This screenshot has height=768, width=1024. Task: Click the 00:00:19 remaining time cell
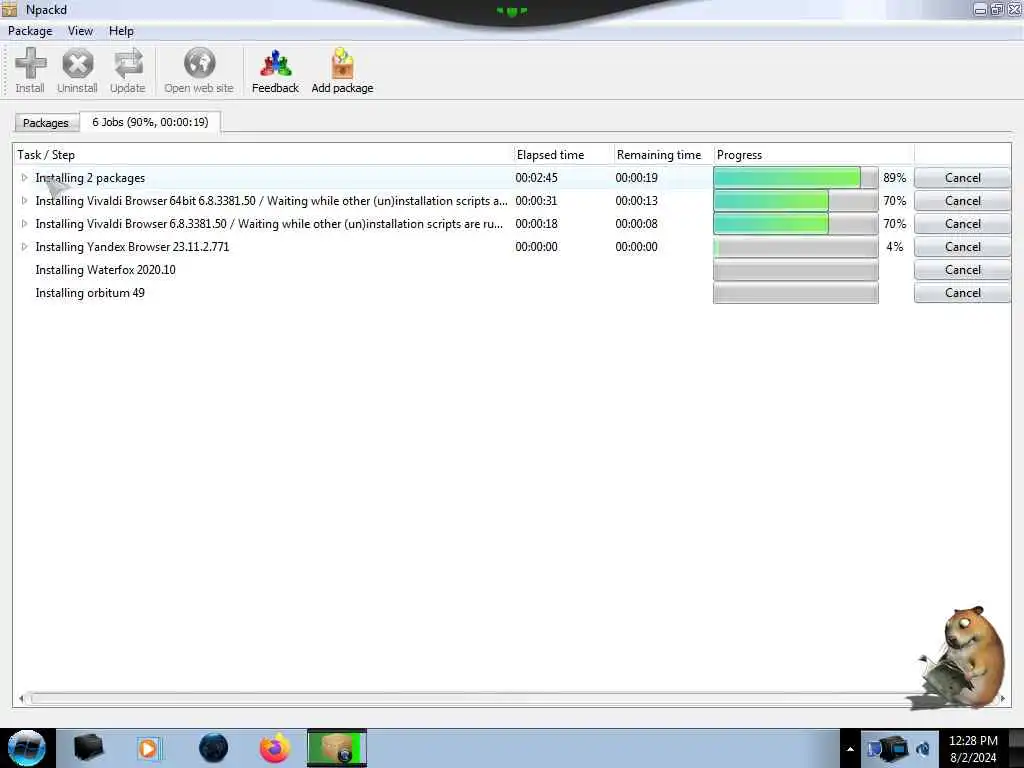[636, 178]
